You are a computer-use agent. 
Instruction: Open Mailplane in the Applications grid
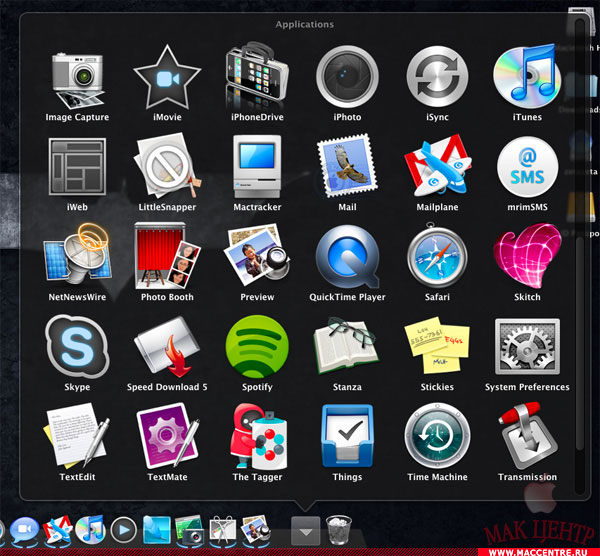click(437, 165)
